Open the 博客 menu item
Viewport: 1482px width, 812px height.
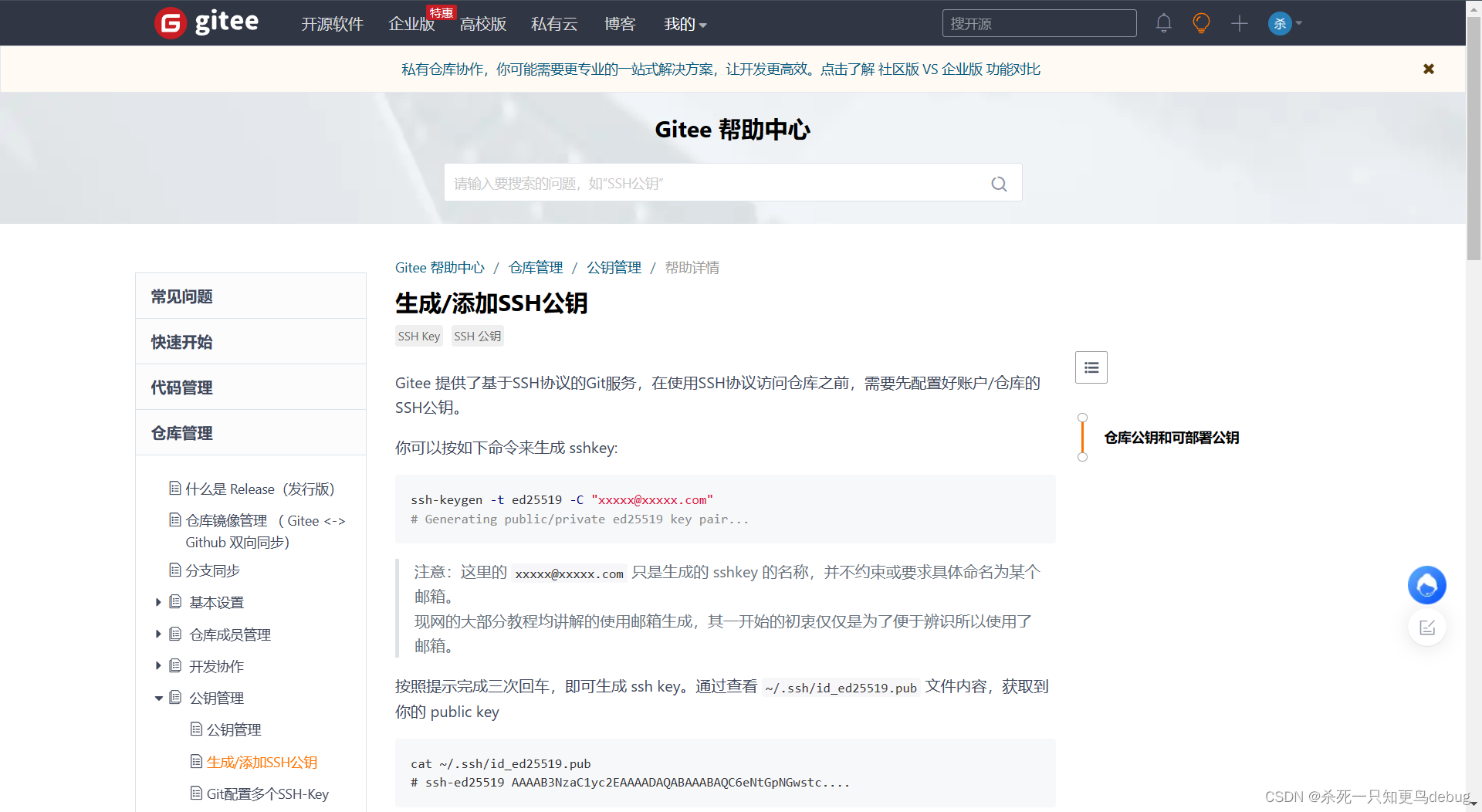pyautogui.click(x=620, y=24)
